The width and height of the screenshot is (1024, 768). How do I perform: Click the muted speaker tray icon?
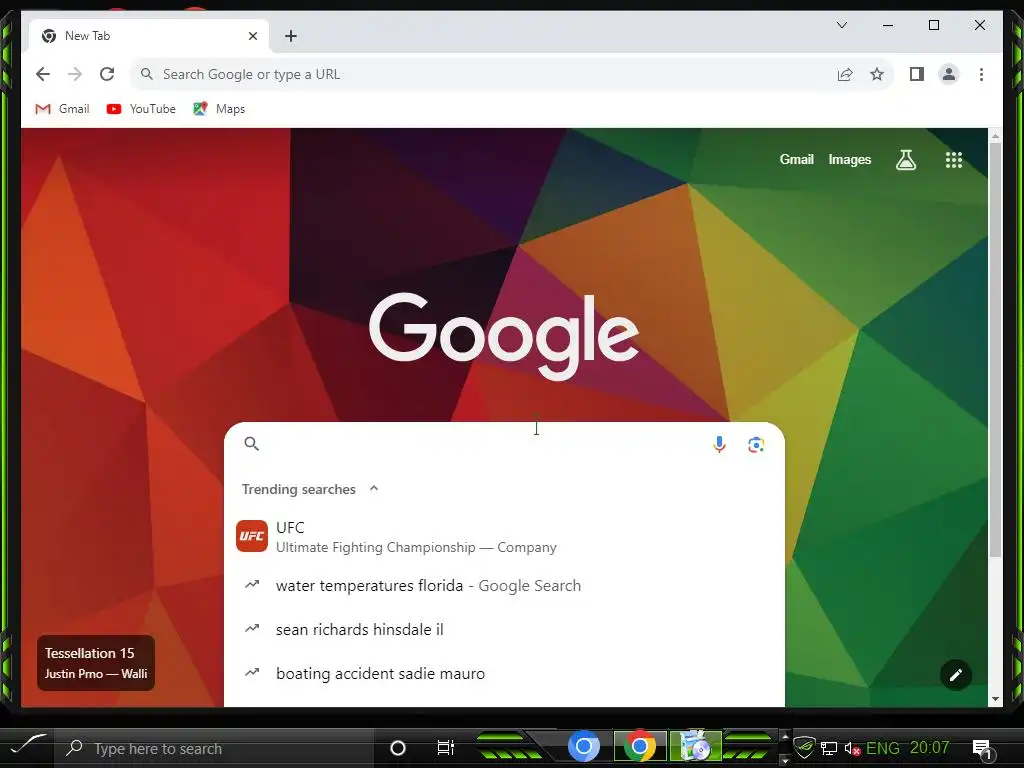(852, 748)
